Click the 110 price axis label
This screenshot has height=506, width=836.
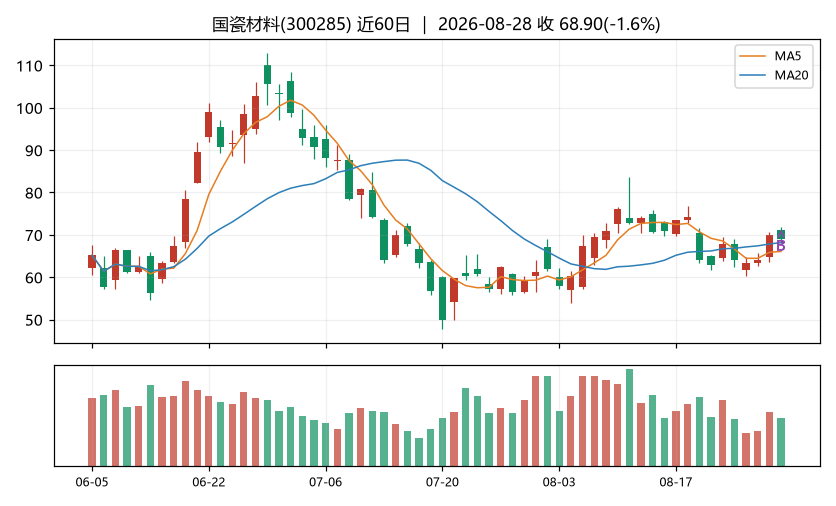pyautogui.click(x=29, y=66)
